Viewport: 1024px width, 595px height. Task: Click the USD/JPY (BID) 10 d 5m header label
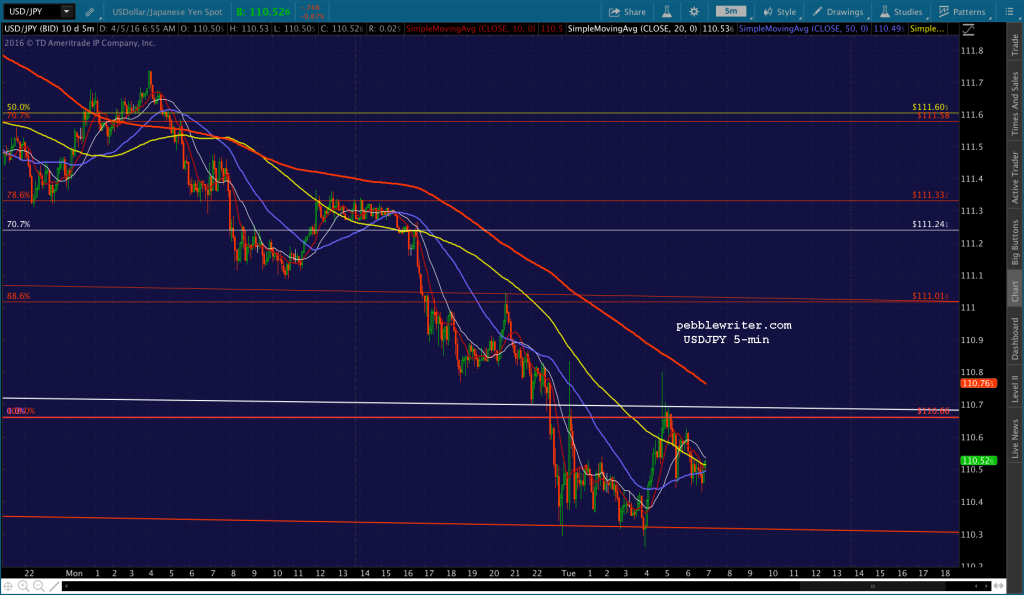tap(49, 29)
